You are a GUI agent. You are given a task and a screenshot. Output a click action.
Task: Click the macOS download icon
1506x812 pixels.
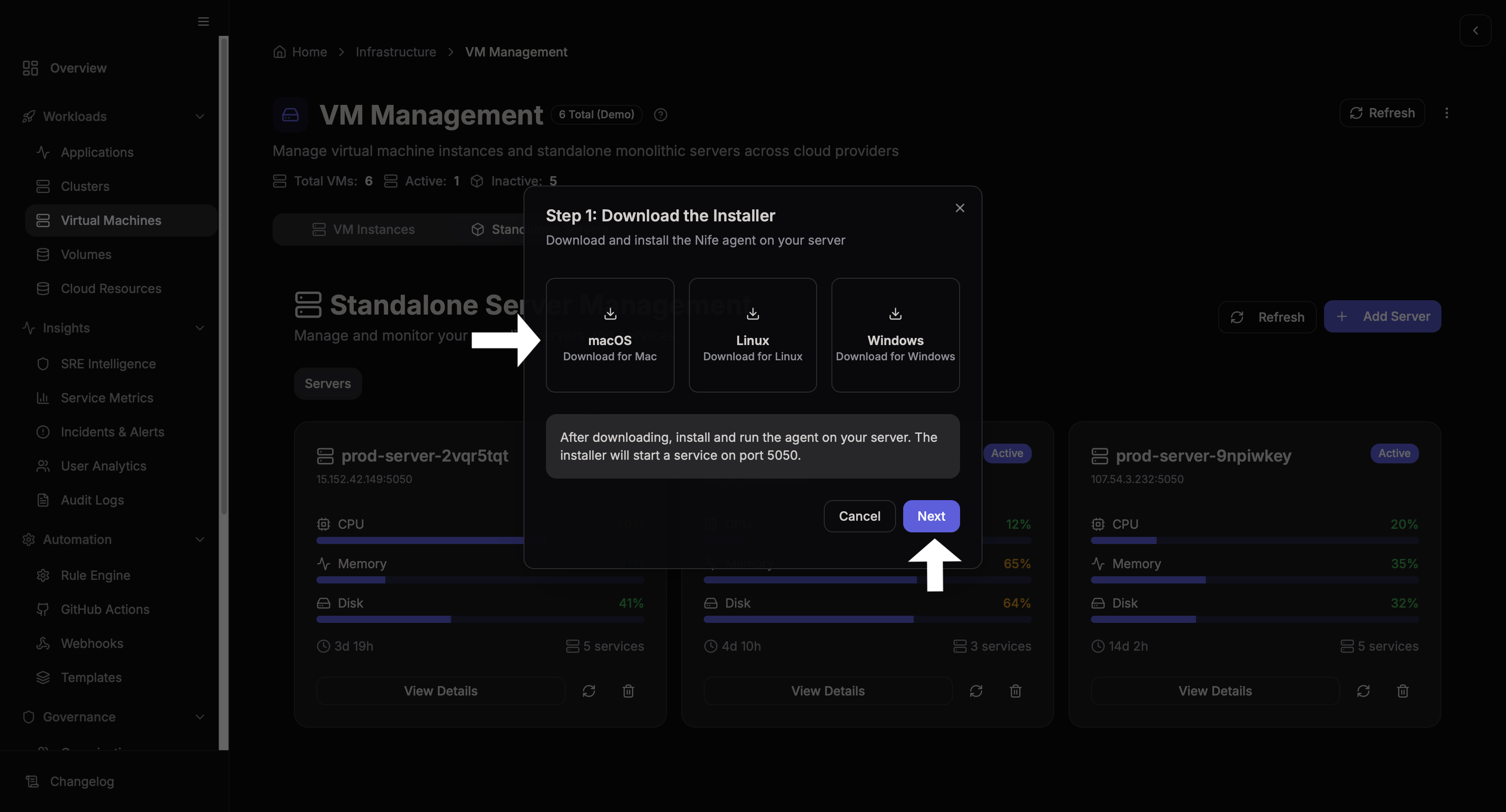click(x=610, y=314)
